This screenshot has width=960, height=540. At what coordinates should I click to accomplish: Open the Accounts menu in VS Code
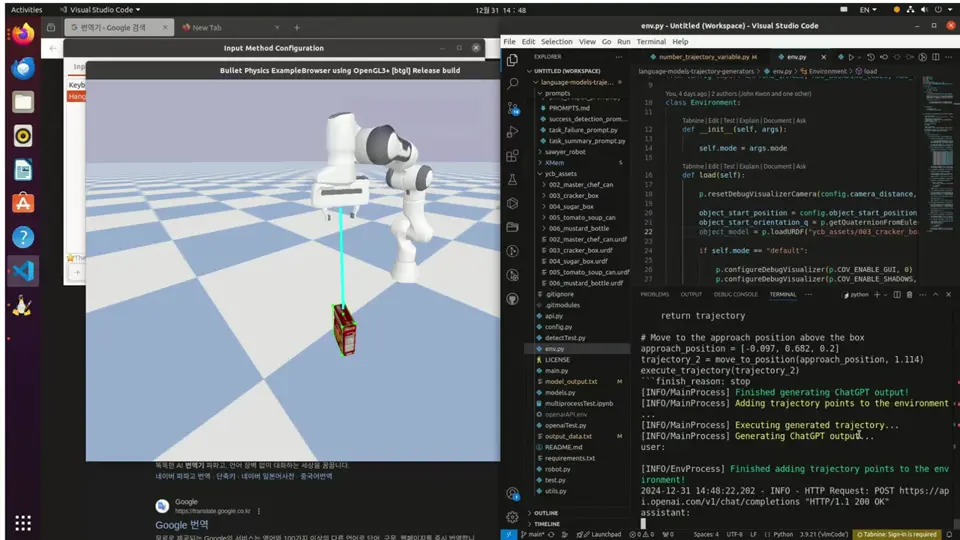click(x=512, y=493)
